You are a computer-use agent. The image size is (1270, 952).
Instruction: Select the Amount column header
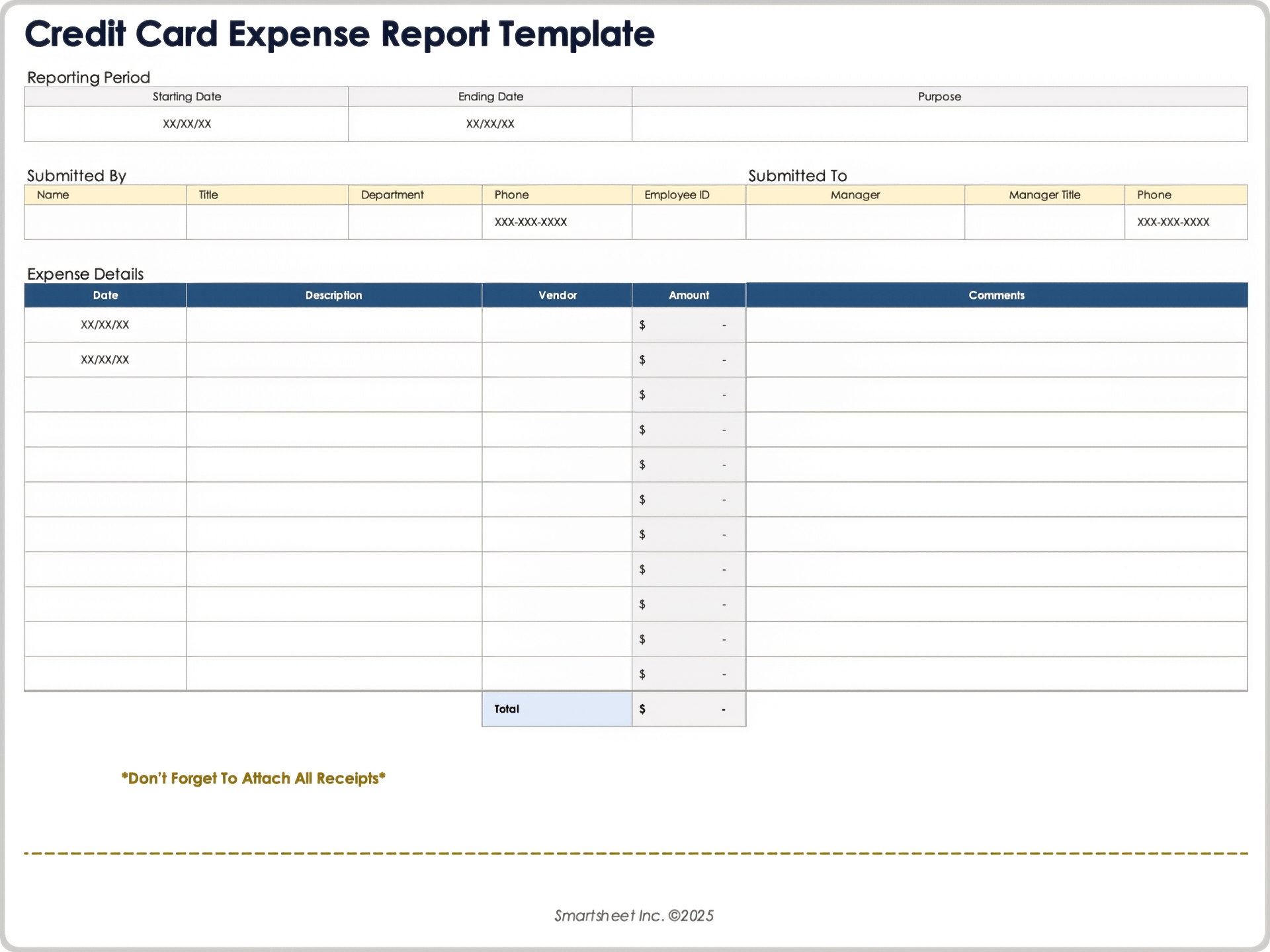coord(689,295)
